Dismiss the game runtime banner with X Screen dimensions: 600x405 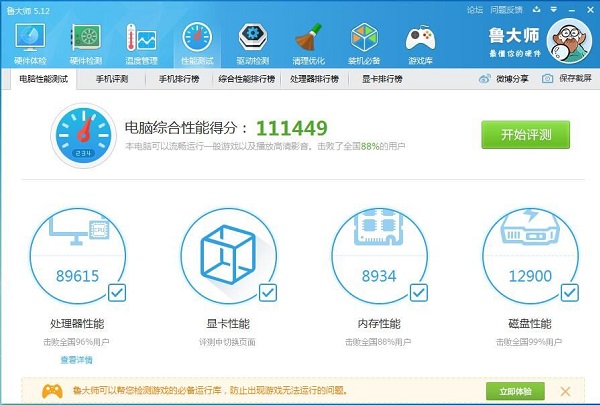[x=565, y=391]
